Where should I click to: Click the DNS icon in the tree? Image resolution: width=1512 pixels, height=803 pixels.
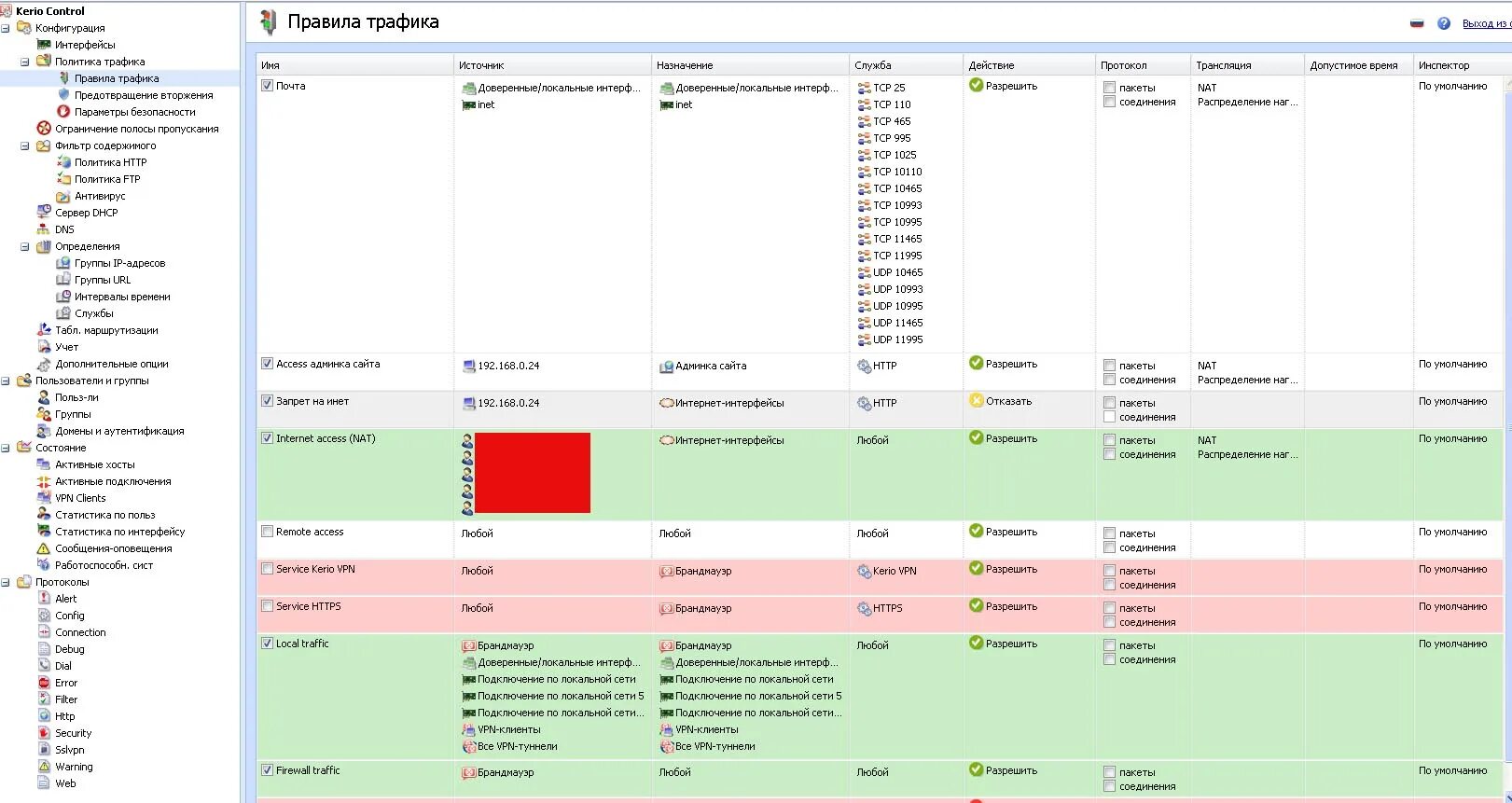(x=44, y=229)
